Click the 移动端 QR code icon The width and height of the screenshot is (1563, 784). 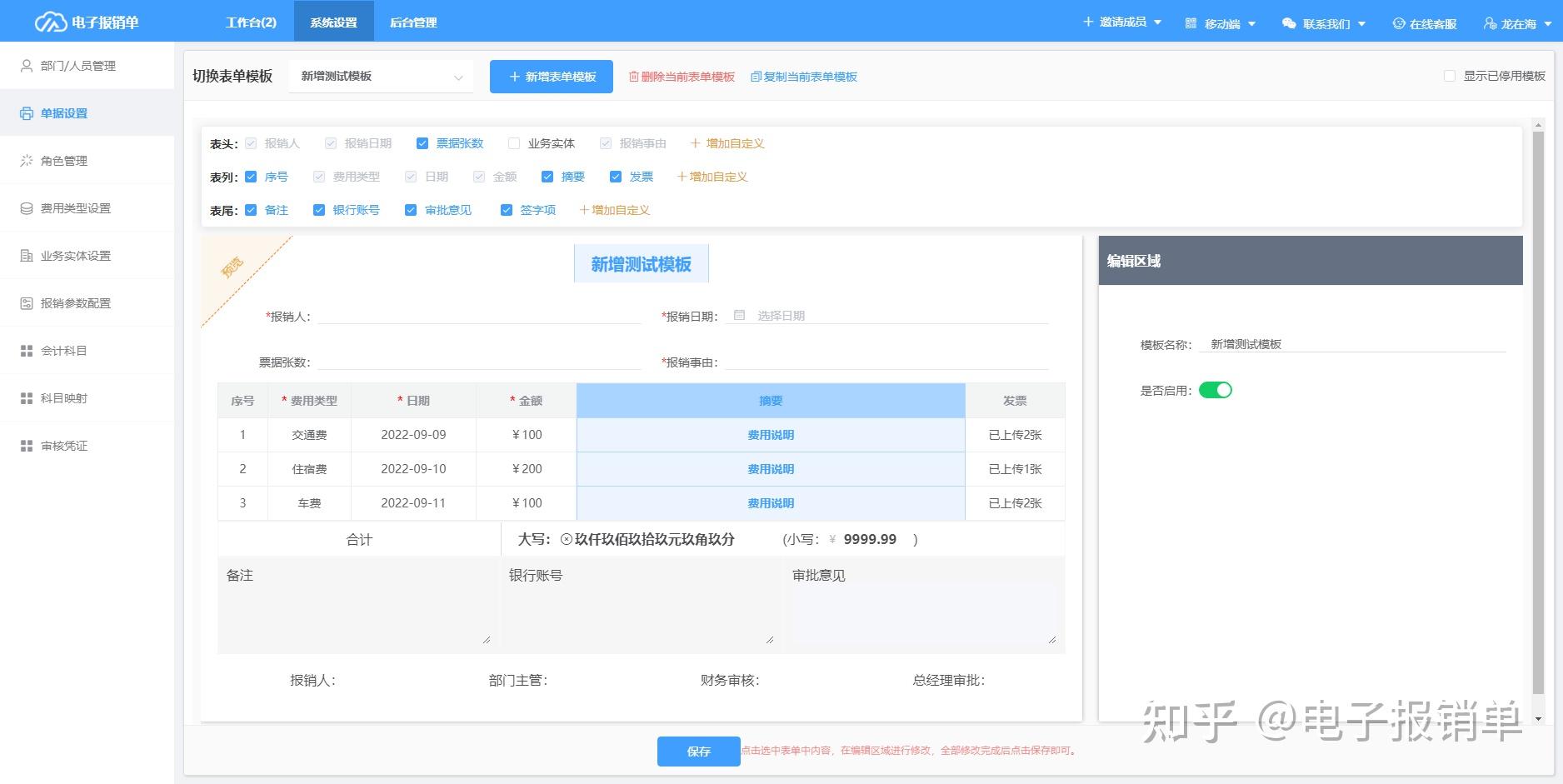[1191, 23]
